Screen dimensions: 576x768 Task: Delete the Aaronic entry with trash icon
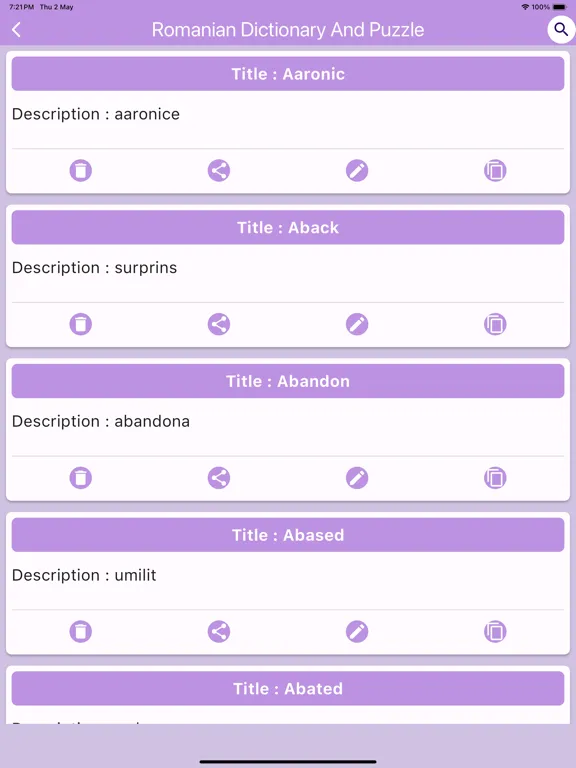tap(81, 170)
